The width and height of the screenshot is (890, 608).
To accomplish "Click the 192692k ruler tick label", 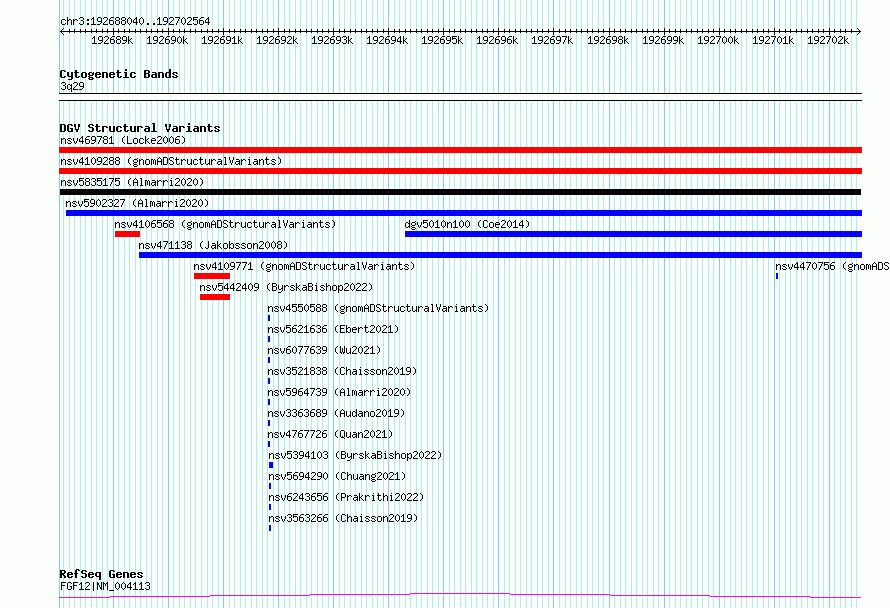I will coord(277,40).
